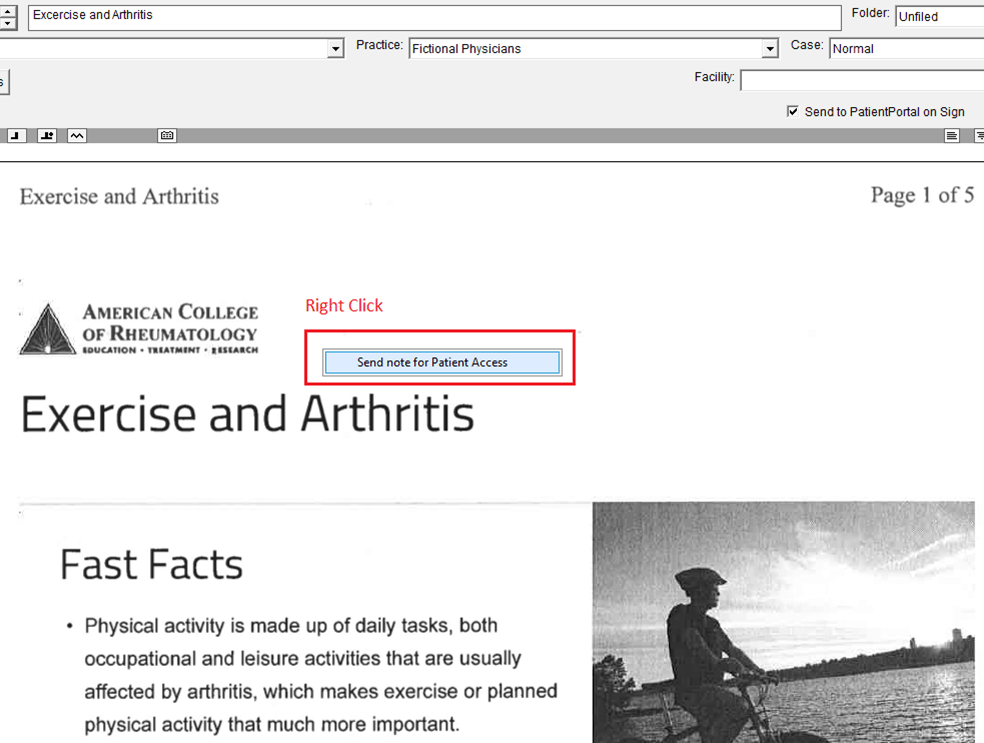Click the left-align text icon
This screenshot has height=743, width=984.
point(952,136)
